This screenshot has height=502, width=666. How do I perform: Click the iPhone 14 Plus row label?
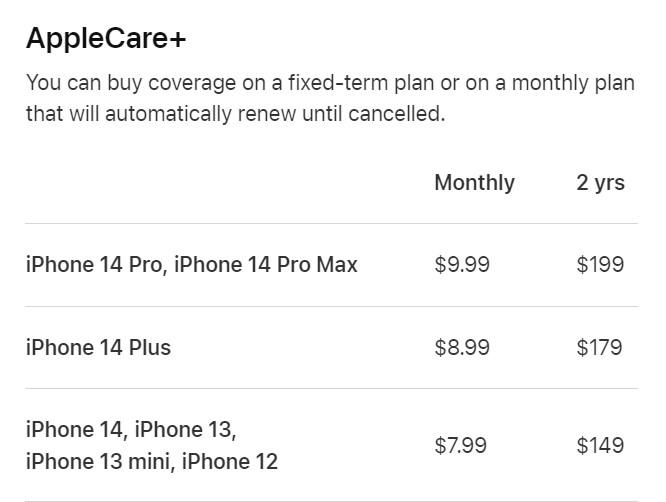[x=98, y=347]
